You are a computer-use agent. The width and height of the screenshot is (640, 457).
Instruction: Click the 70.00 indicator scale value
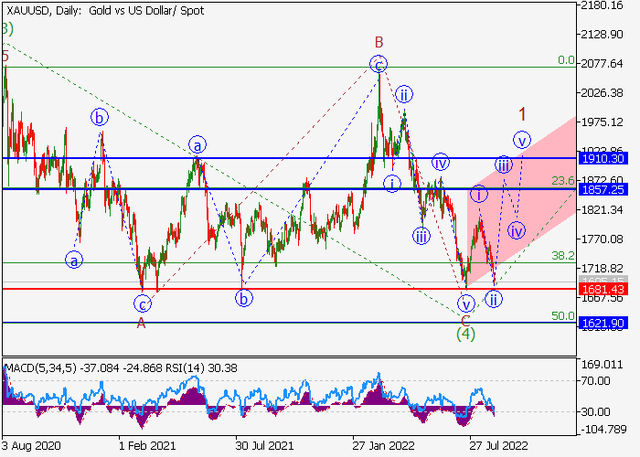596,381
